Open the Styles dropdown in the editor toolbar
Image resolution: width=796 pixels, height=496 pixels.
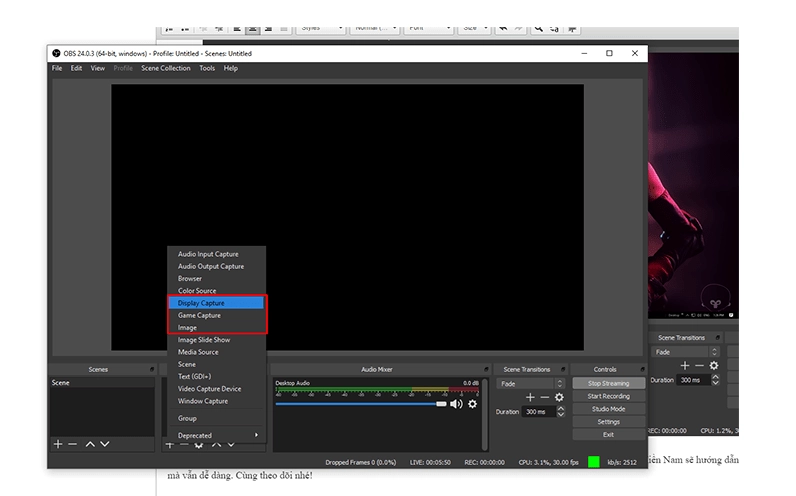(324, 28)
